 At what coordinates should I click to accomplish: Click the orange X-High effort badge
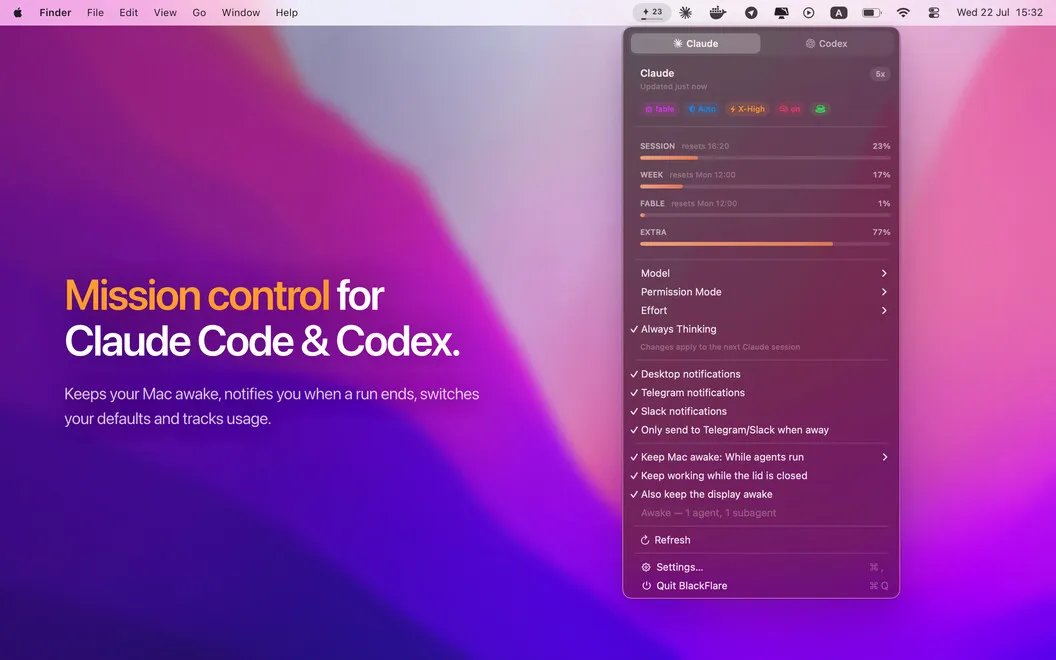point(748,109)
